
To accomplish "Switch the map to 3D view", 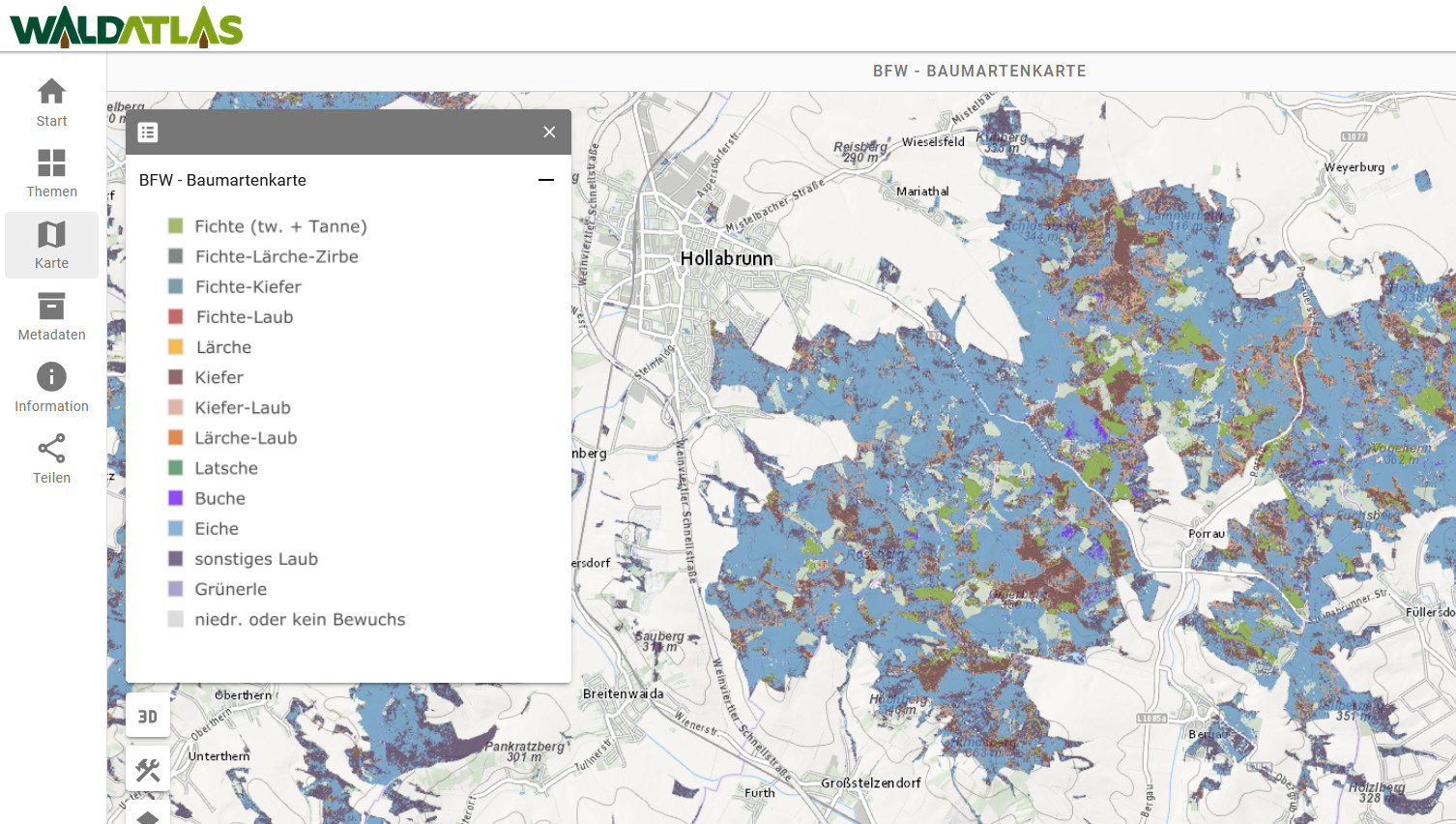I will tap(148, 717).
